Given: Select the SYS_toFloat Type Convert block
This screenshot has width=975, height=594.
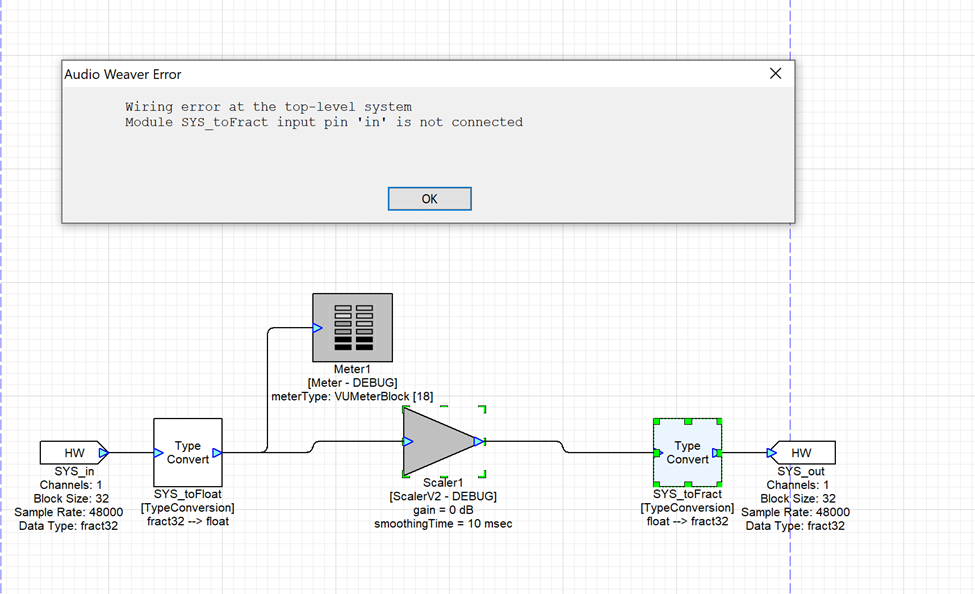Looking at the screenshot, I should (187, 452).
